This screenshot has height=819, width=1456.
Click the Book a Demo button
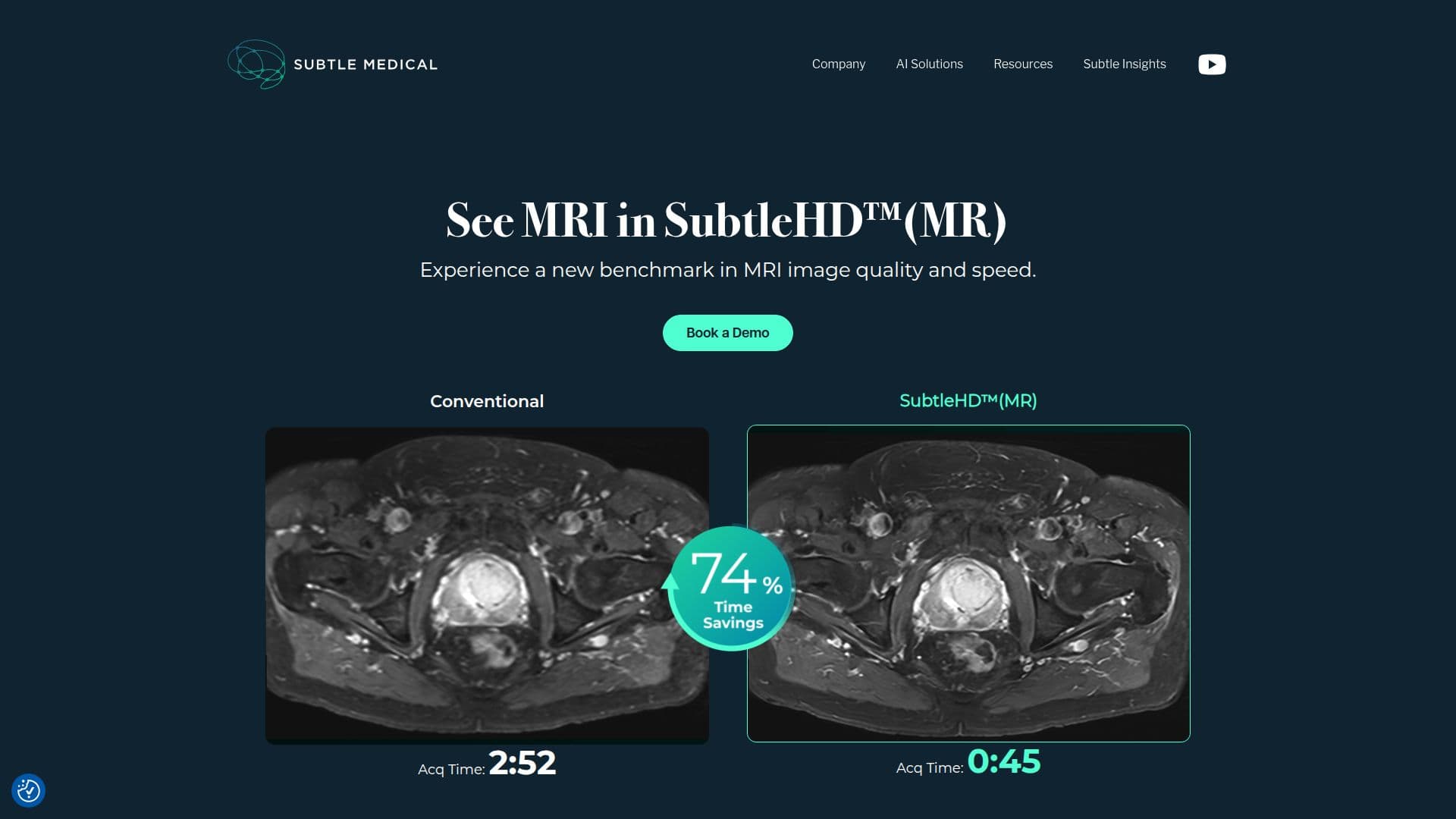coord(728,333)
